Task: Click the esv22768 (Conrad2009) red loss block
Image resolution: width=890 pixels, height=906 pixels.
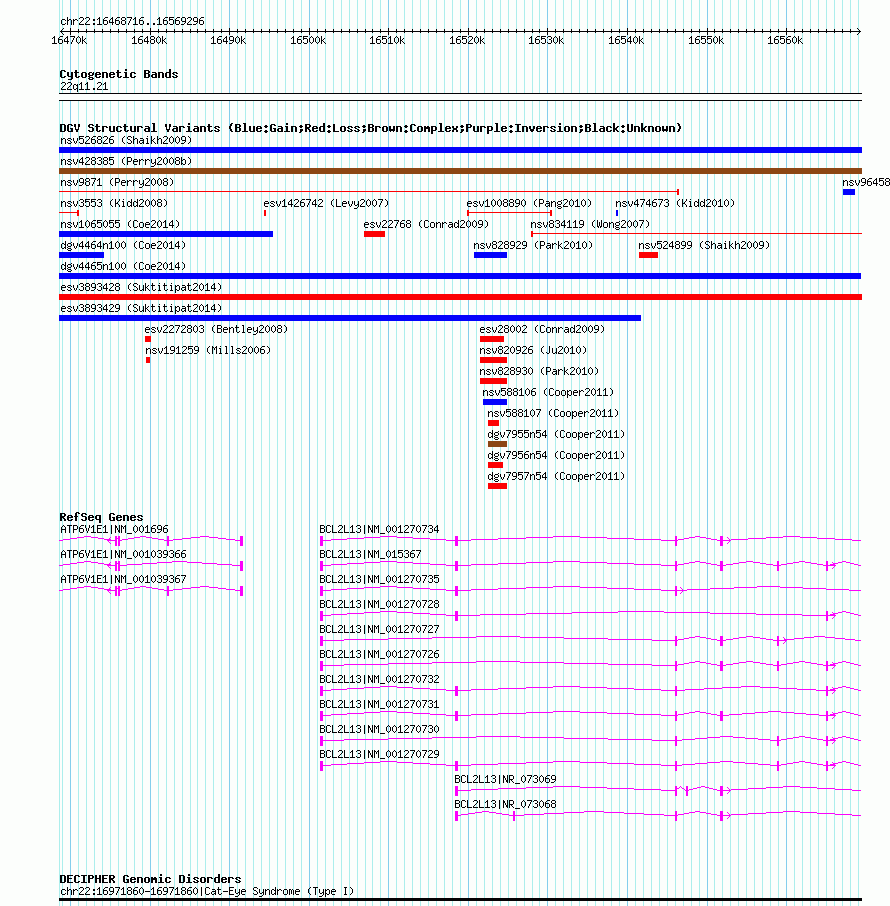Action: point(374,234)
